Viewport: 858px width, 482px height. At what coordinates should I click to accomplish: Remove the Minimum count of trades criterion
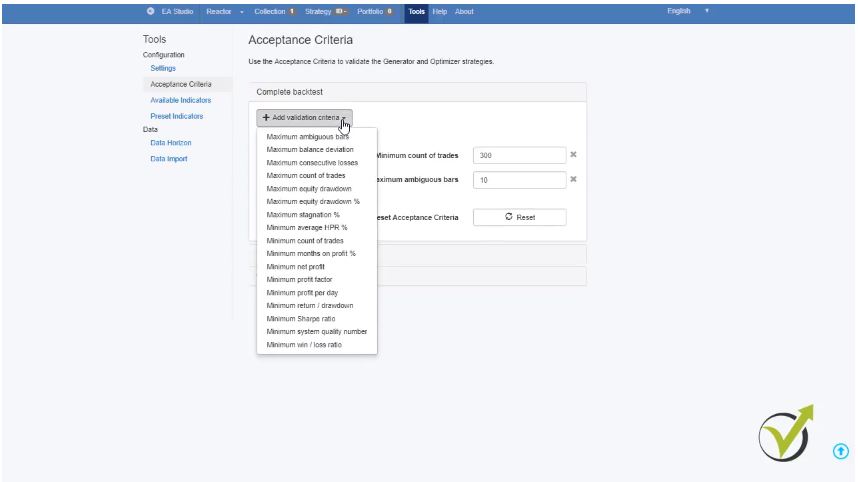(x=573, y=155)
